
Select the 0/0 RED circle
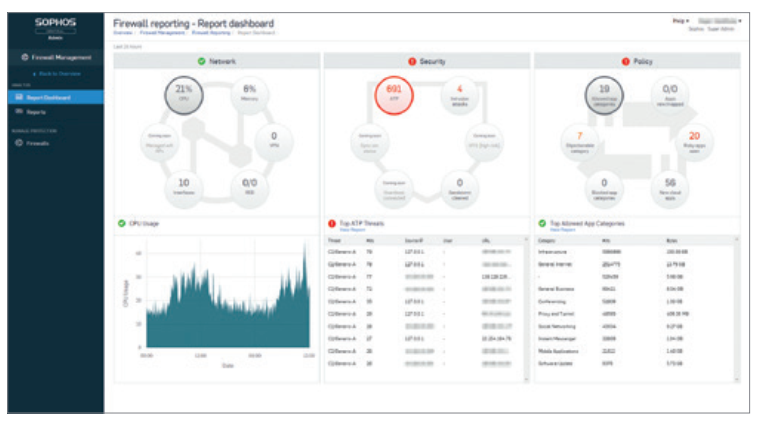point(249,189)
